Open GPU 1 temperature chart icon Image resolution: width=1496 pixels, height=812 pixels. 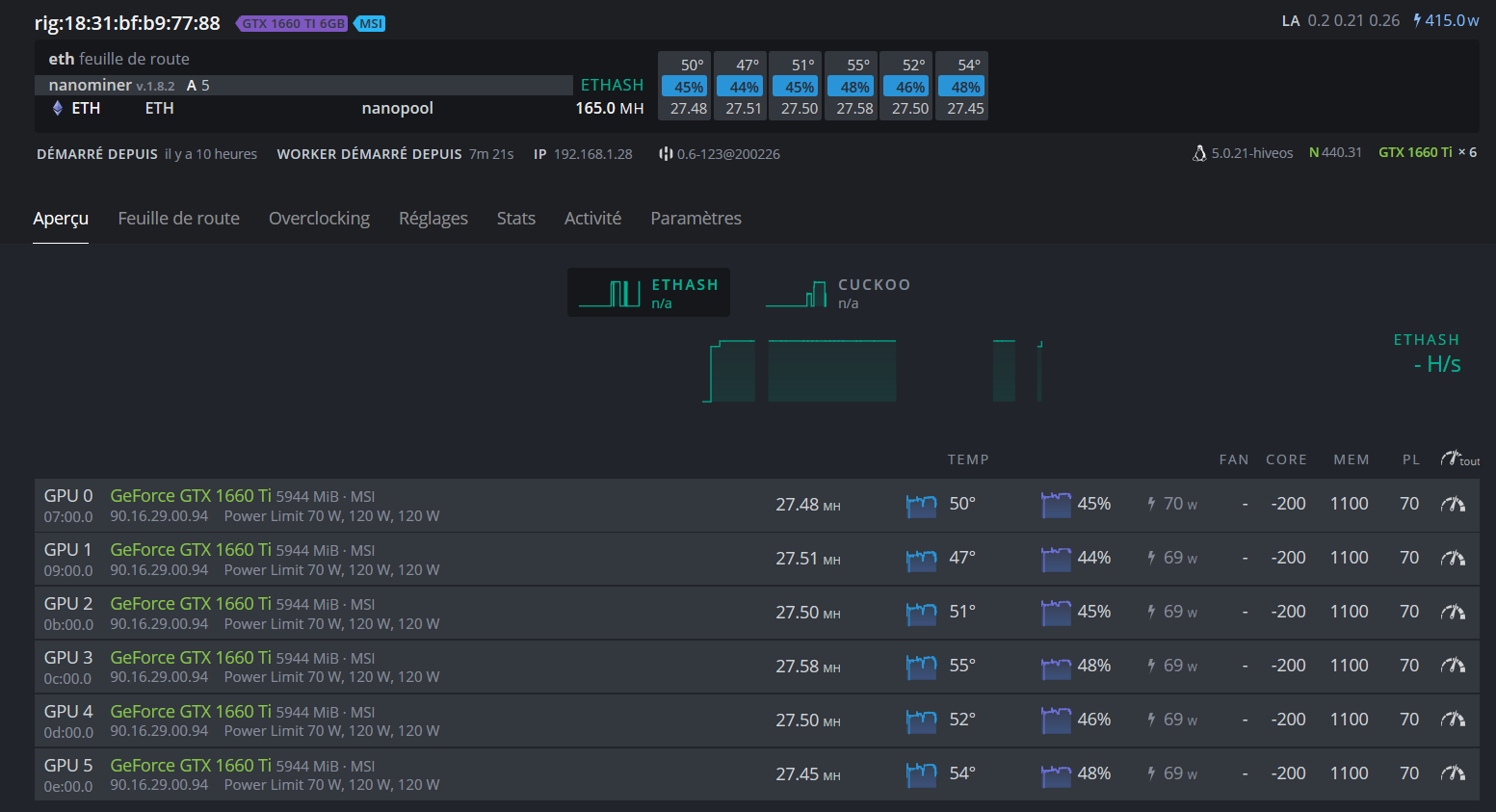pyautogui.click(x=922, y=559)
